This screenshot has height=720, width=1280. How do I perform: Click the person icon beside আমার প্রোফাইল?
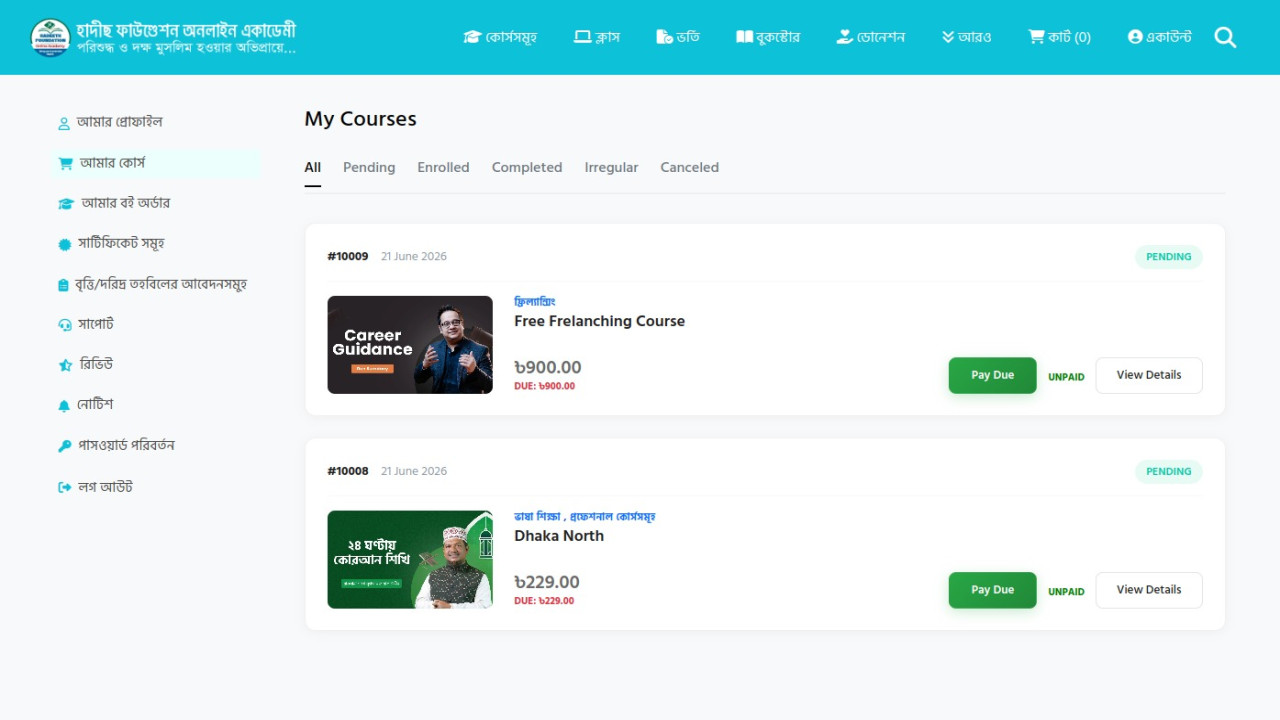[64, 123]
